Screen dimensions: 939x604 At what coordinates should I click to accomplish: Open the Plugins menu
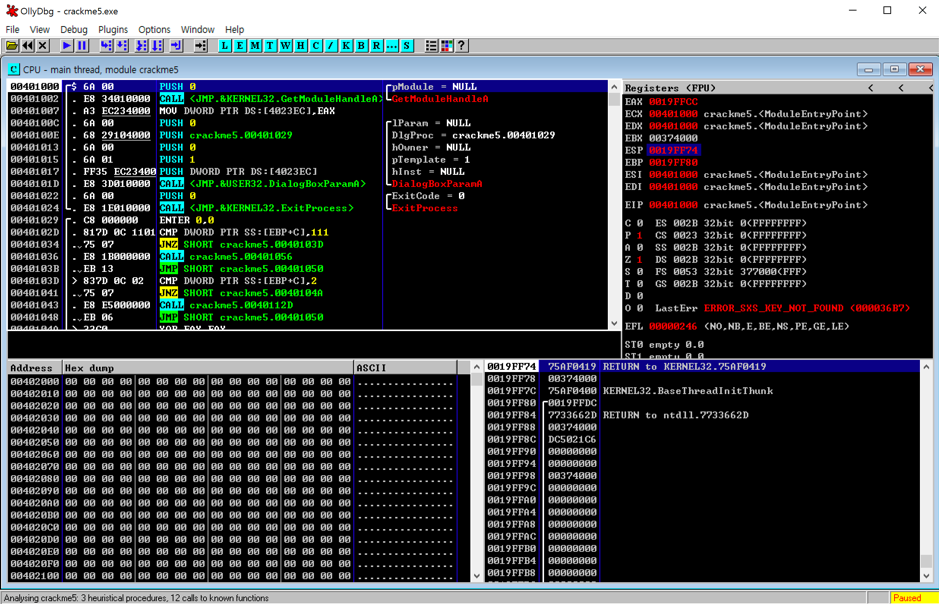coord(113,29)
